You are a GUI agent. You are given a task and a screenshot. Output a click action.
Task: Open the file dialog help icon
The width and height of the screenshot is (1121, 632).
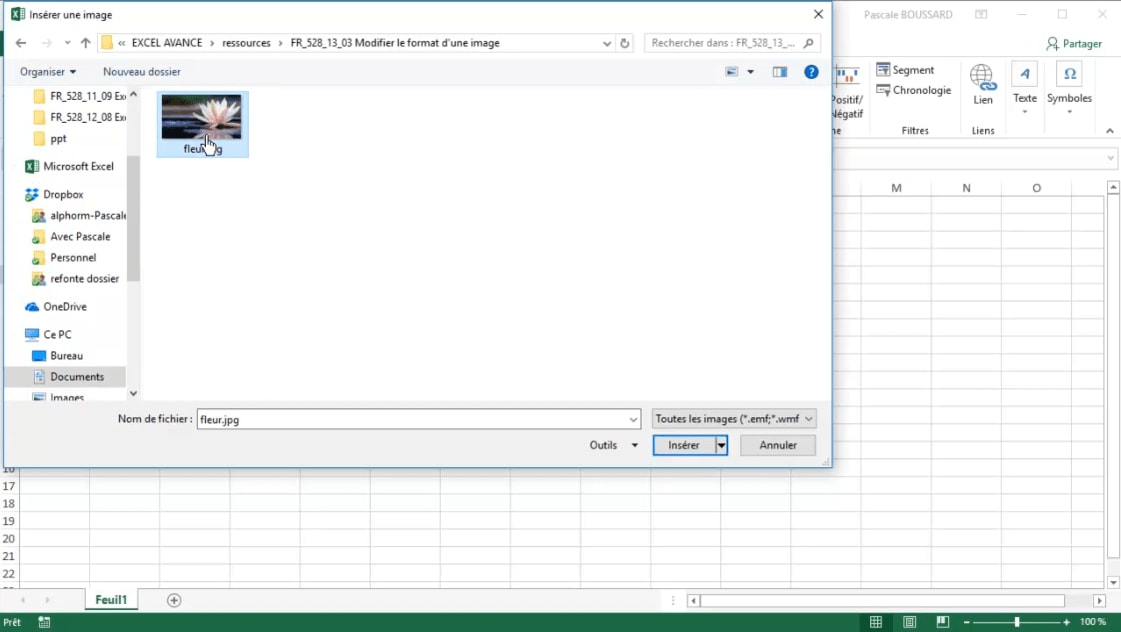pos(812,72)
